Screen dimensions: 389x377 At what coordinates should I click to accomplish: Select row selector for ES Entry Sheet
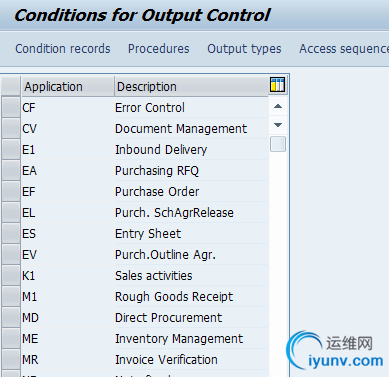[11, 233]
